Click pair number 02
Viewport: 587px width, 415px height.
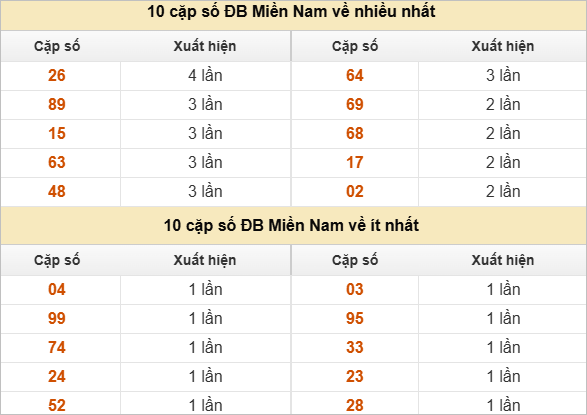click(x=355, y=192)
